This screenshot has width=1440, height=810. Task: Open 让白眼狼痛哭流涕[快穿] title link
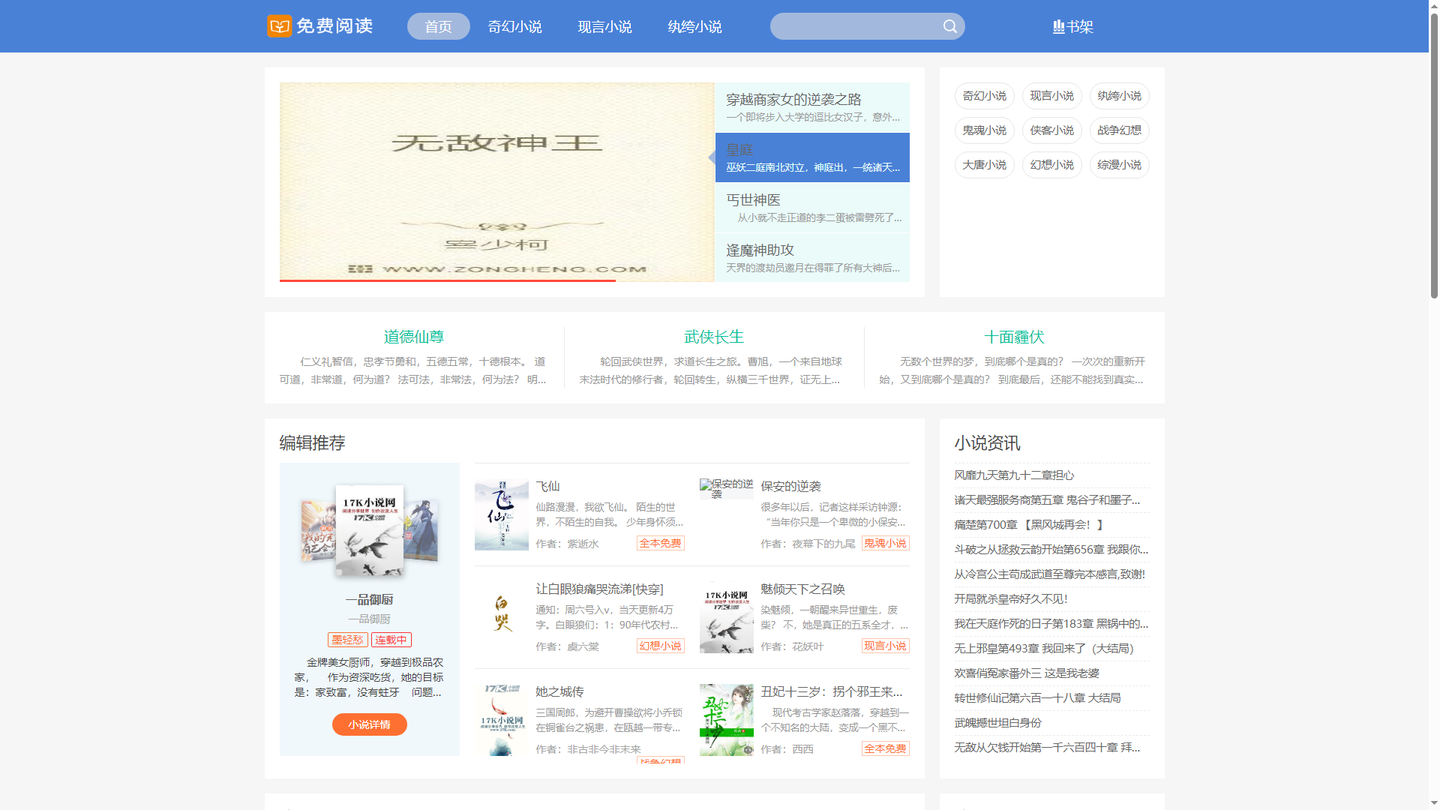click(x=599, y=589)
